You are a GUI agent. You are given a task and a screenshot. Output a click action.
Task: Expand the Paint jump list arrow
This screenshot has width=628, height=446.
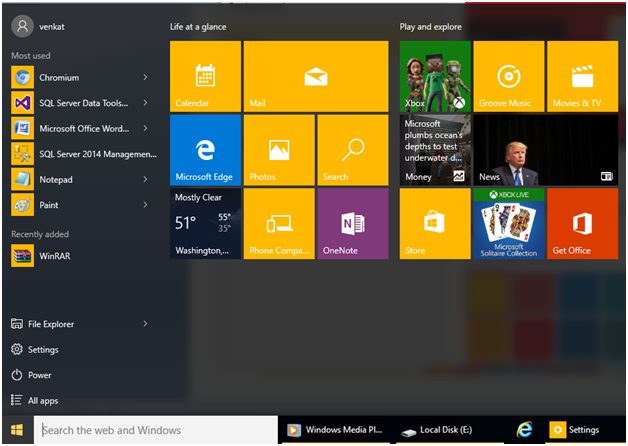[145, 205]
